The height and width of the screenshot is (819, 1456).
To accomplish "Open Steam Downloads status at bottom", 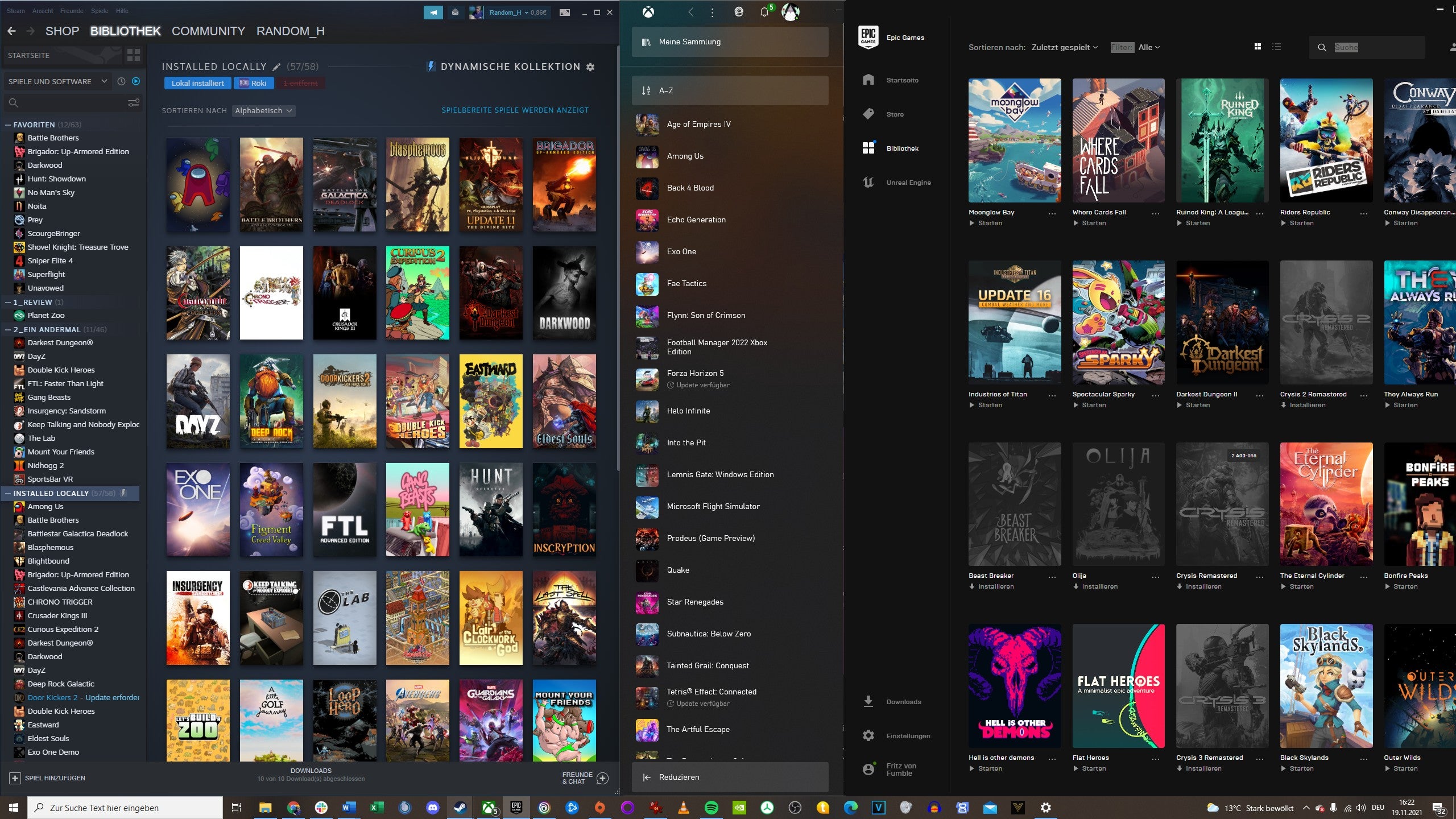I will pos(311,775).
